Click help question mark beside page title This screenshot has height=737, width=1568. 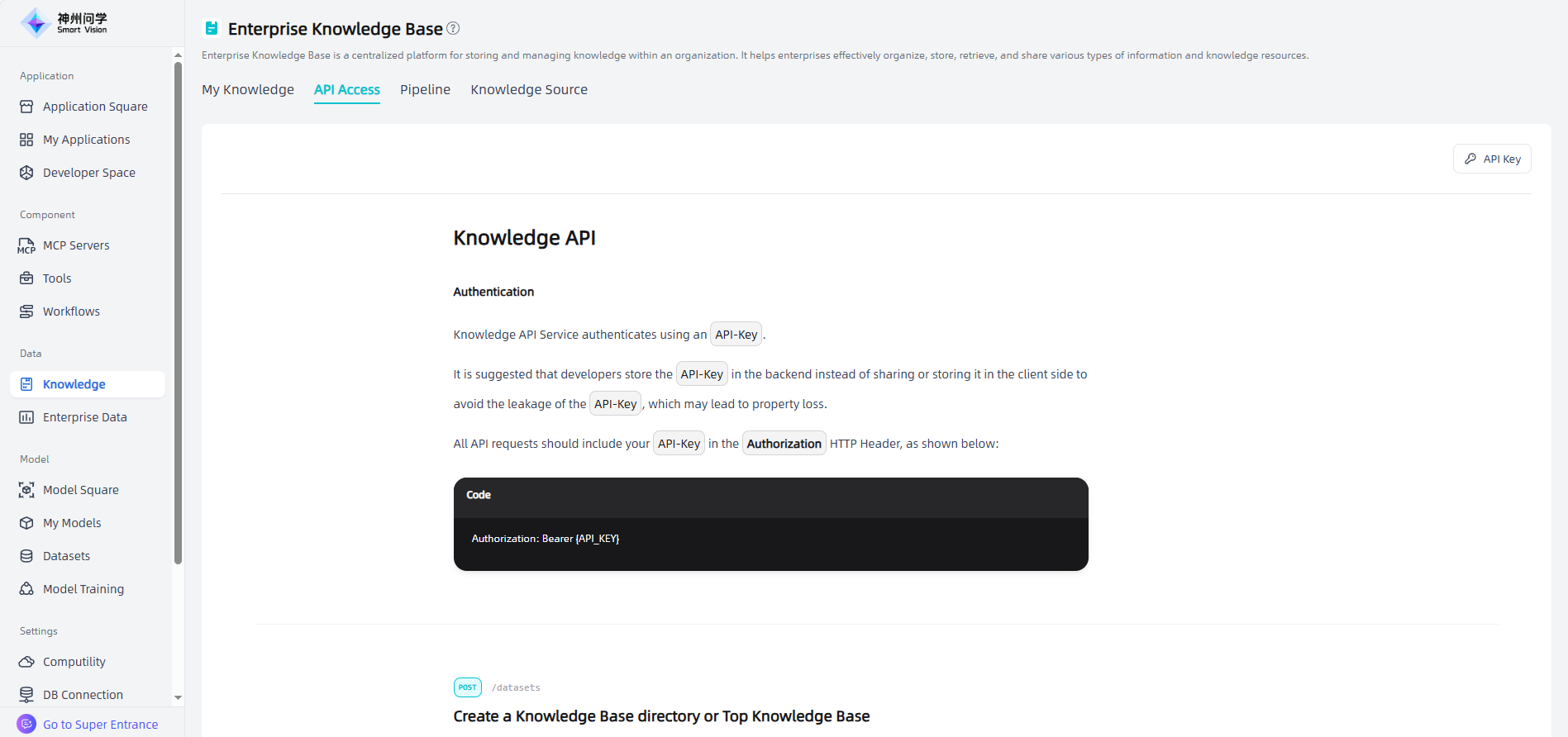pos(453,28)
